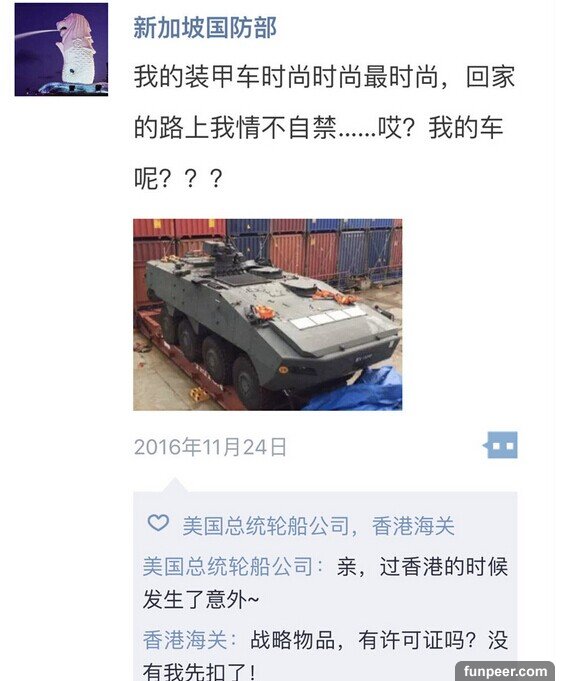Click the post text line 呢？？？
Screen dimensions: 575x681
pos(178,179)
